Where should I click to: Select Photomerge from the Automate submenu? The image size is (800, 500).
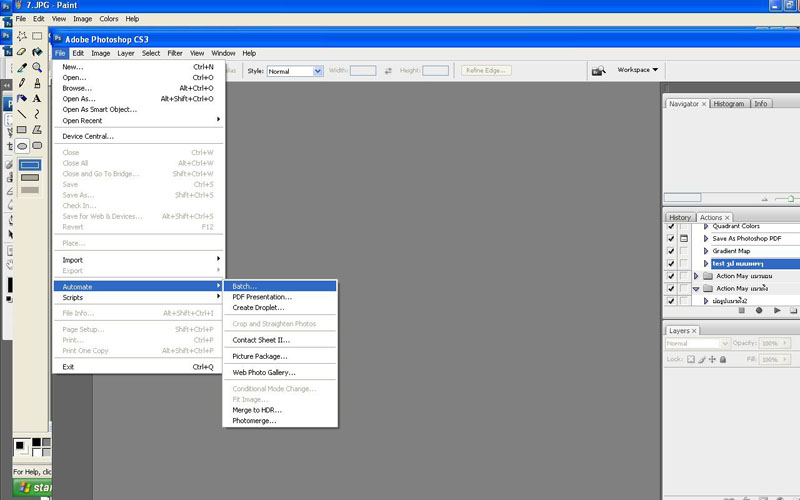point(280,421)
